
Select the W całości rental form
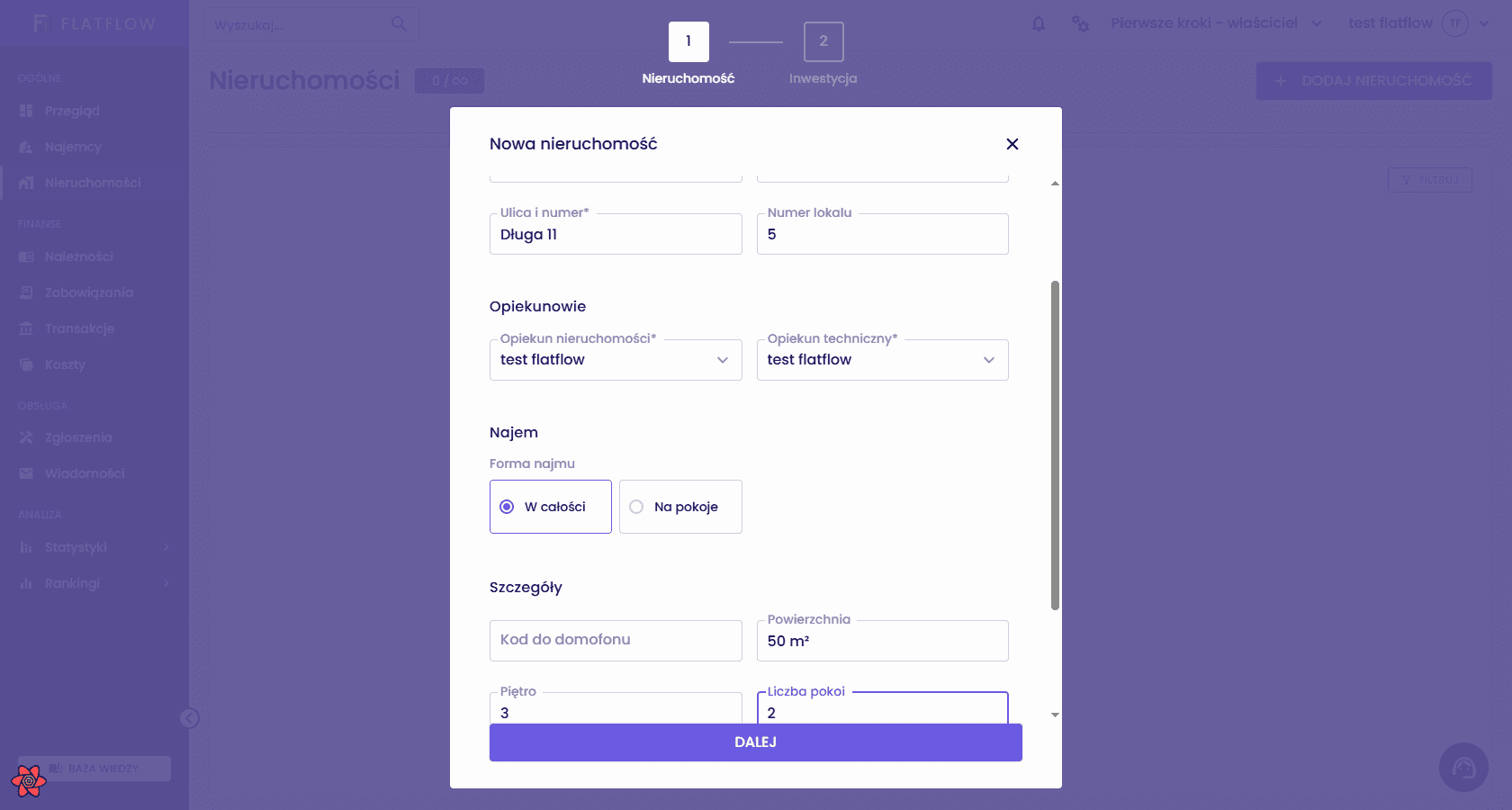click(x=551, y=507)
